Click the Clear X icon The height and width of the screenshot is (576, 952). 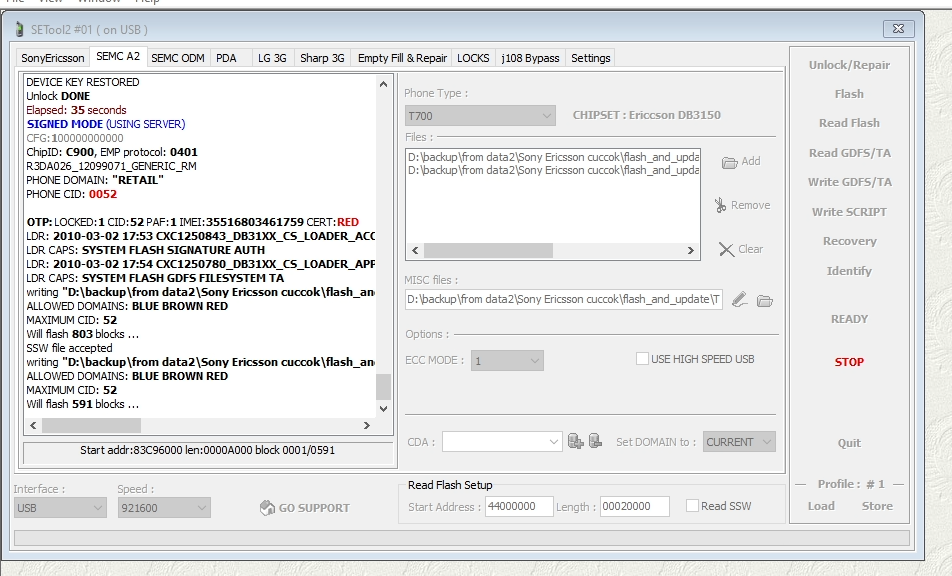(726, 250)
